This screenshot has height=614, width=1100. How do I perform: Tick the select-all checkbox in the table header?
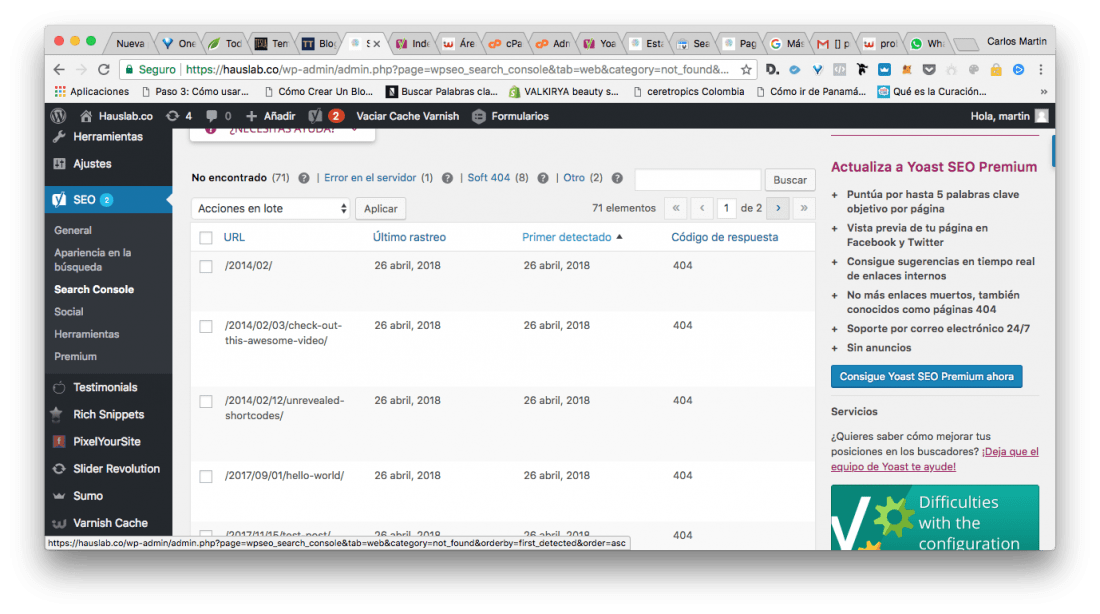(x=206, y=238)
